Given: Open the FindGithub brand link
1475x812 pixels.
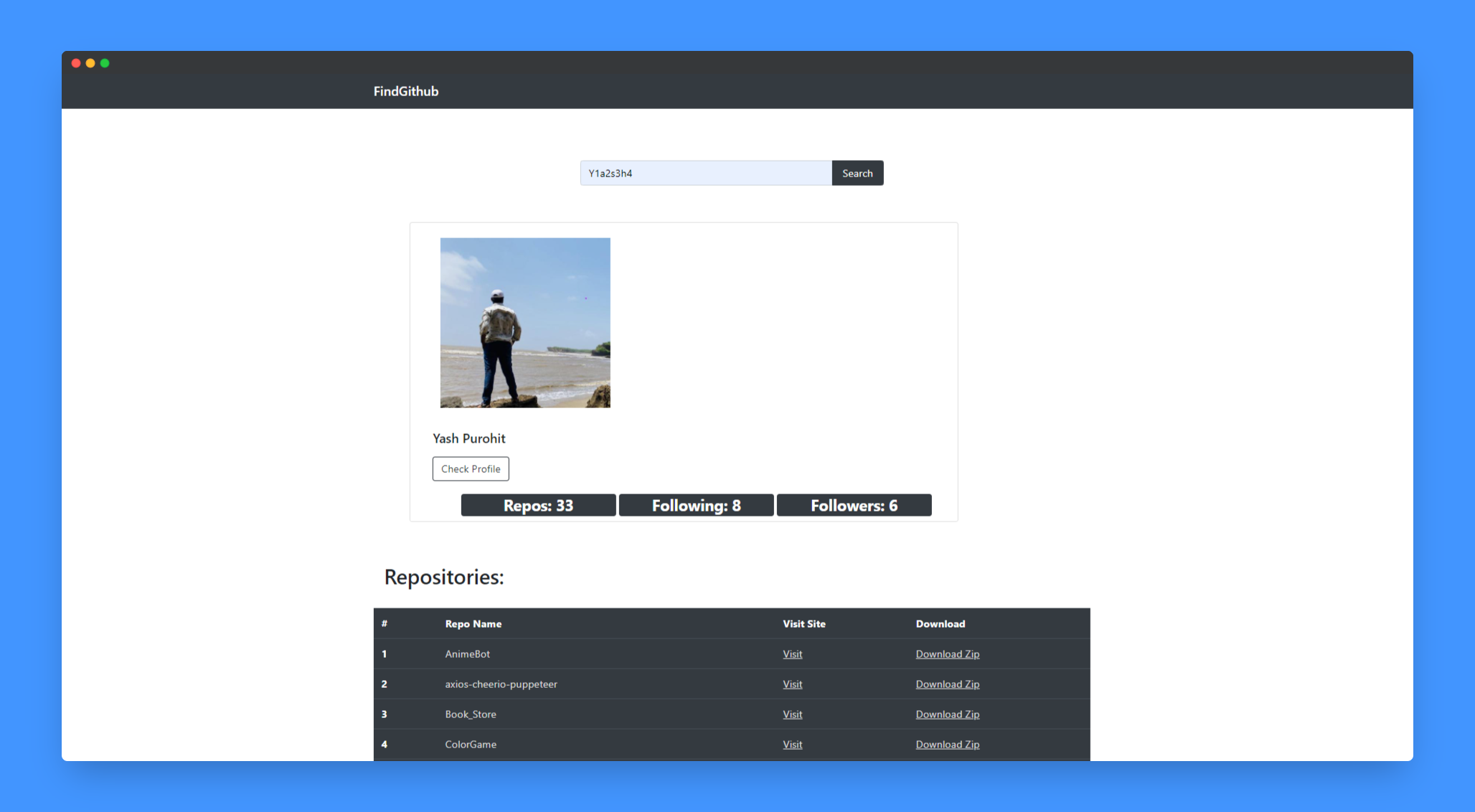Looking at the screenshot, I should click(405, 91).
